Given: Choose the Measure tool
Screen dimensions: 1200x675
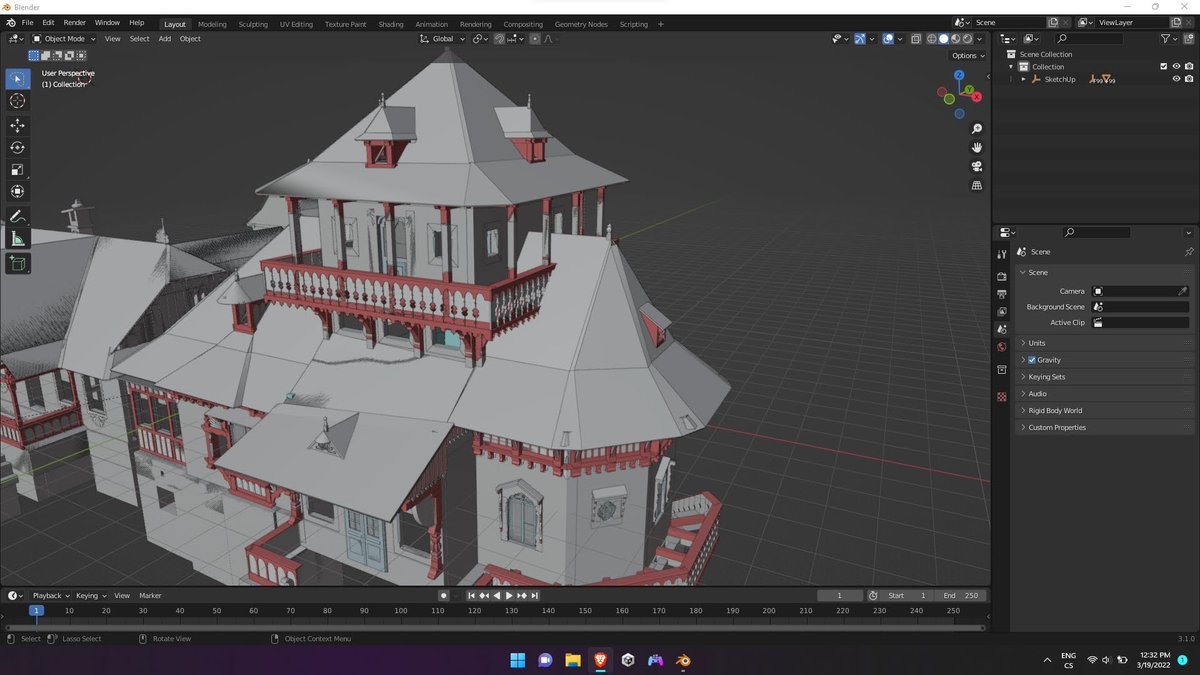Looking at the screenshot, I should click(18, 239).
